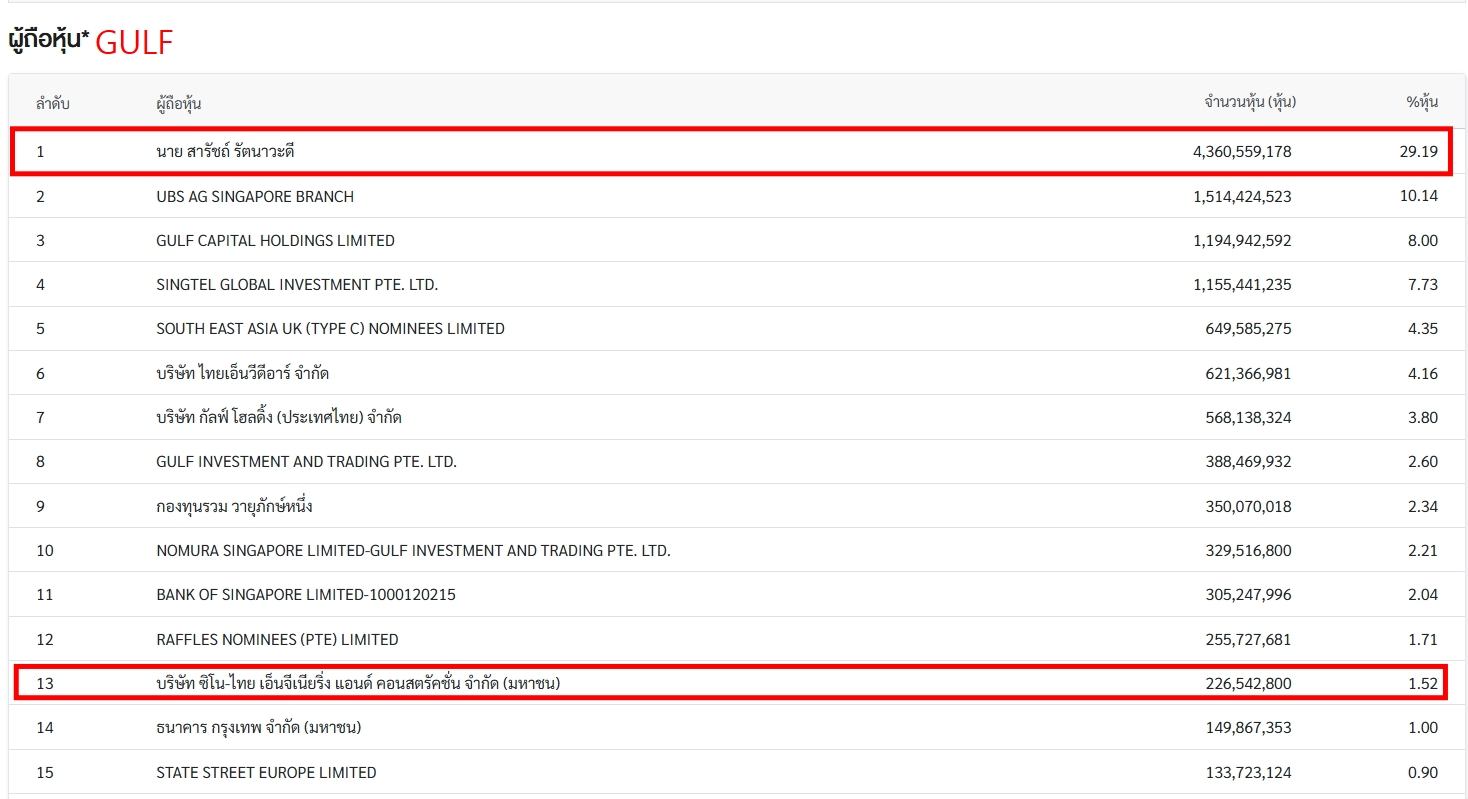1468x799 pixels.
Task: Select บริษัท ไทยเอ็นวีดีอาร์ จำกัด name
Action: point(242,373)
